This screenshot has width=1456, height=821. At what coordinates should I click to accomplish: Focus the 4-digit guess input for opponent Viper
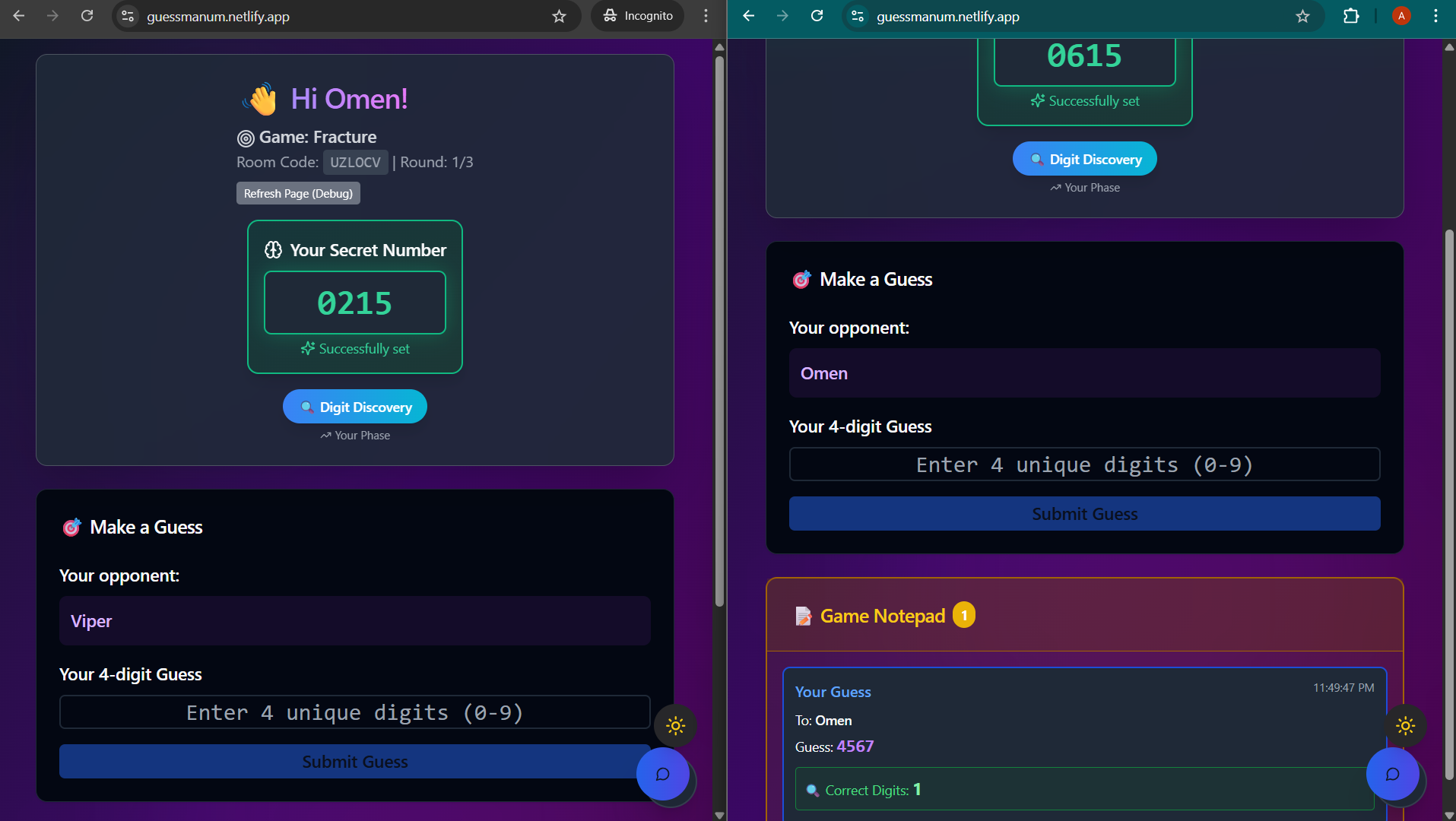click(x=355, y=712)
